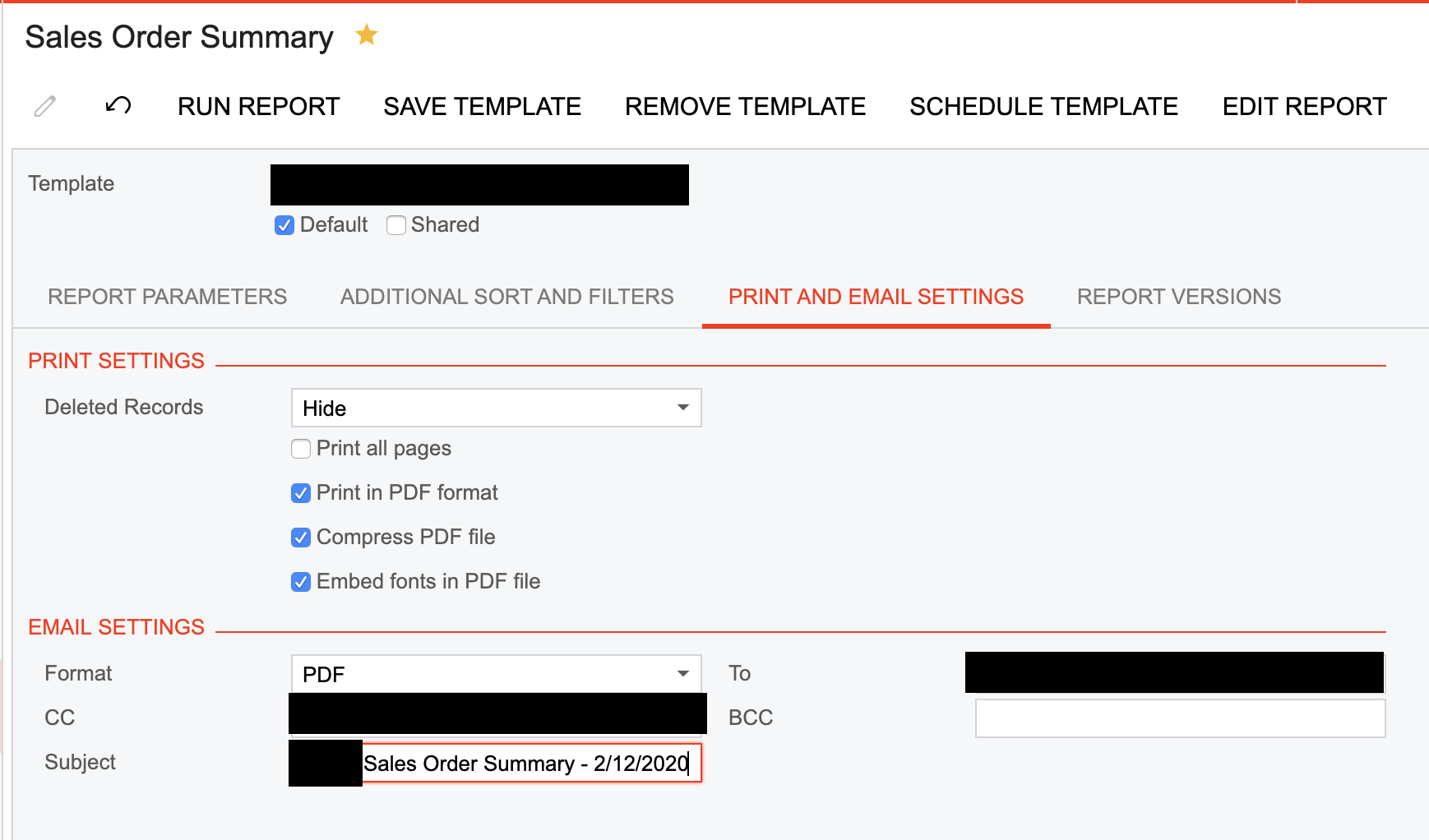Disable Print in PDF format
Viewport: 1429px width, 840px height.
point(301,493)
